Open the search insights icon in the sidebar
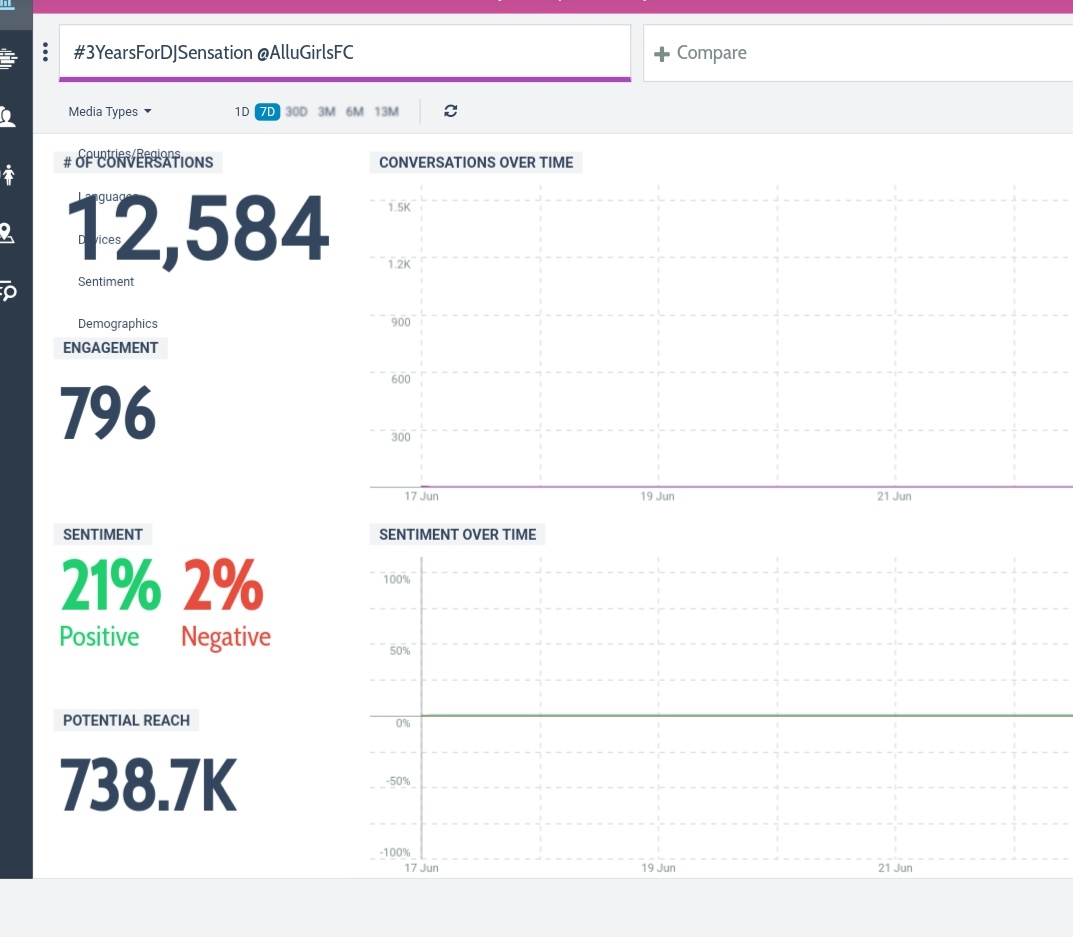Image resolution: width=1073 pixels, height=937 pixels. 8,292
